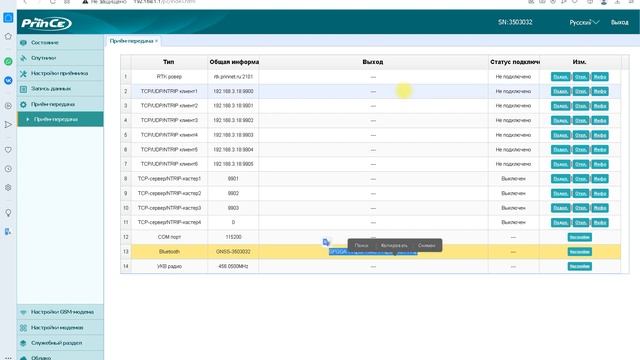Screen dimensions: 640x360
Task: Click the selected text in Bluetooth row
Action: coord(373,252)
